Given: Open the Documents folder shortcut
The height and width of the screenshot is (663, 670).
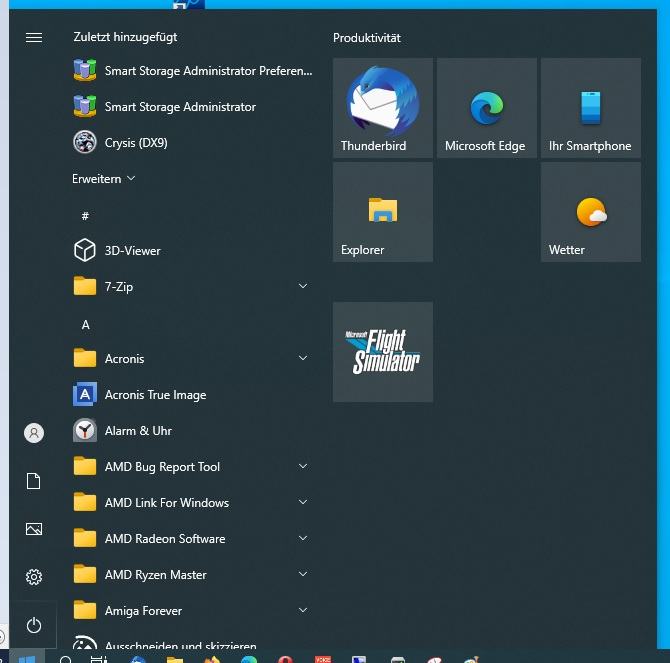Looking at the screenshot, I should pyautogui.click(x=34, y=481).
